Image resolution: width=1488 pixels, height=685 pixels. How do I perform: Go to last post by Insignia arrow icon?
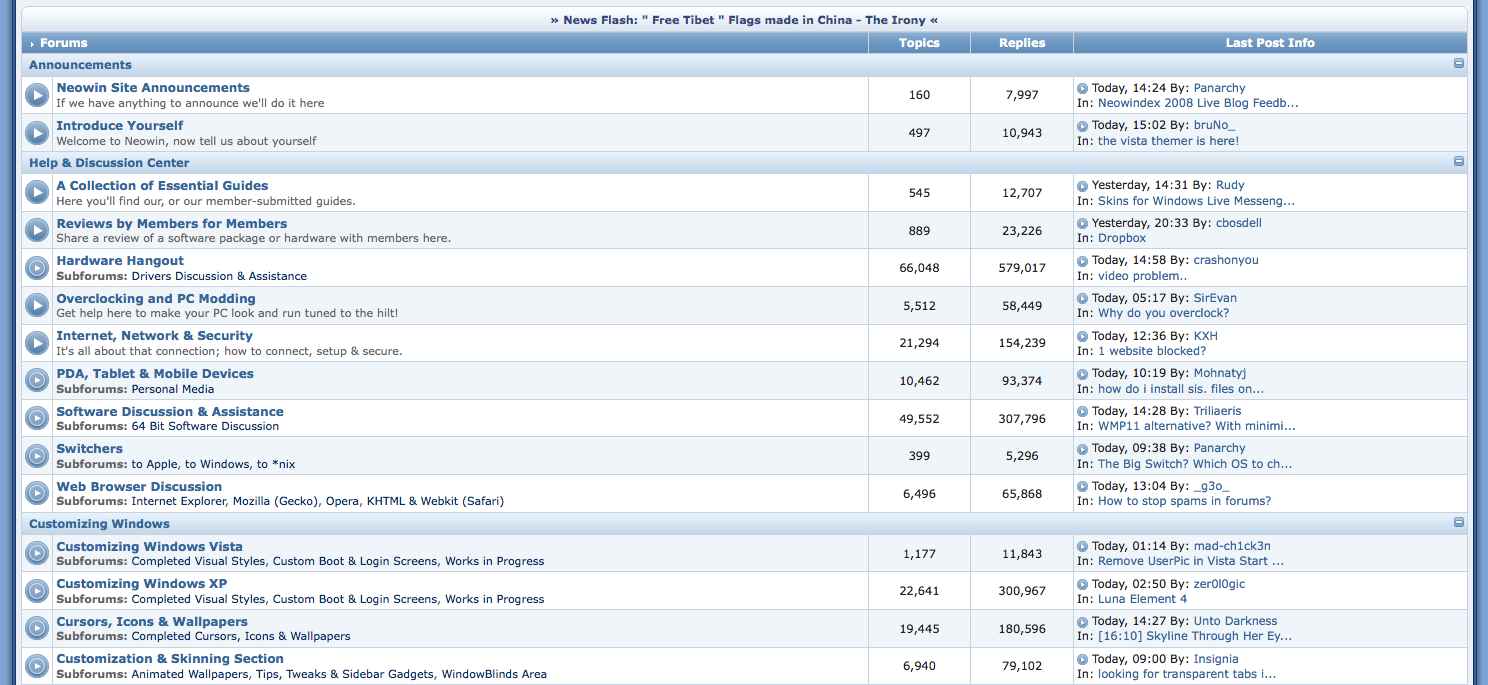pos(1082,659)
